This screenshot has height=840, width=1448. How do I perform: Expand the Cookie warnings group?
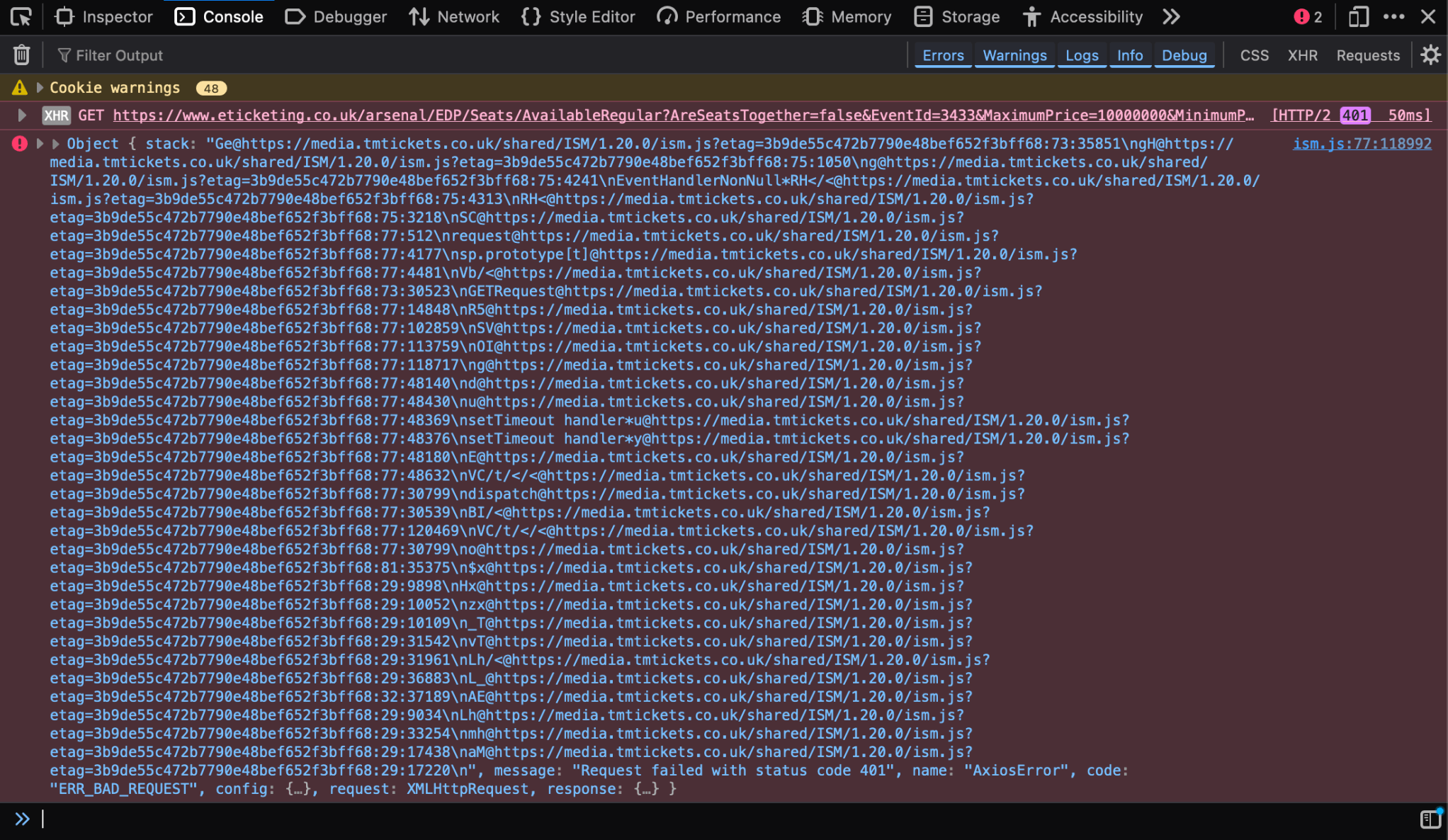(40, 88)
